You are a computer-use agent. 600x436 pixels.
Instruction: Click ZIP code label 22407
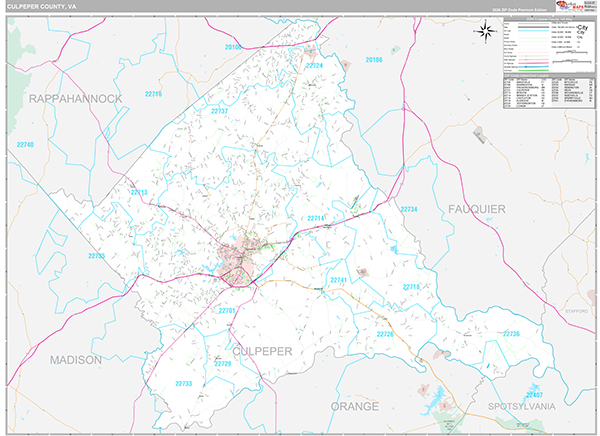(534, 395)
